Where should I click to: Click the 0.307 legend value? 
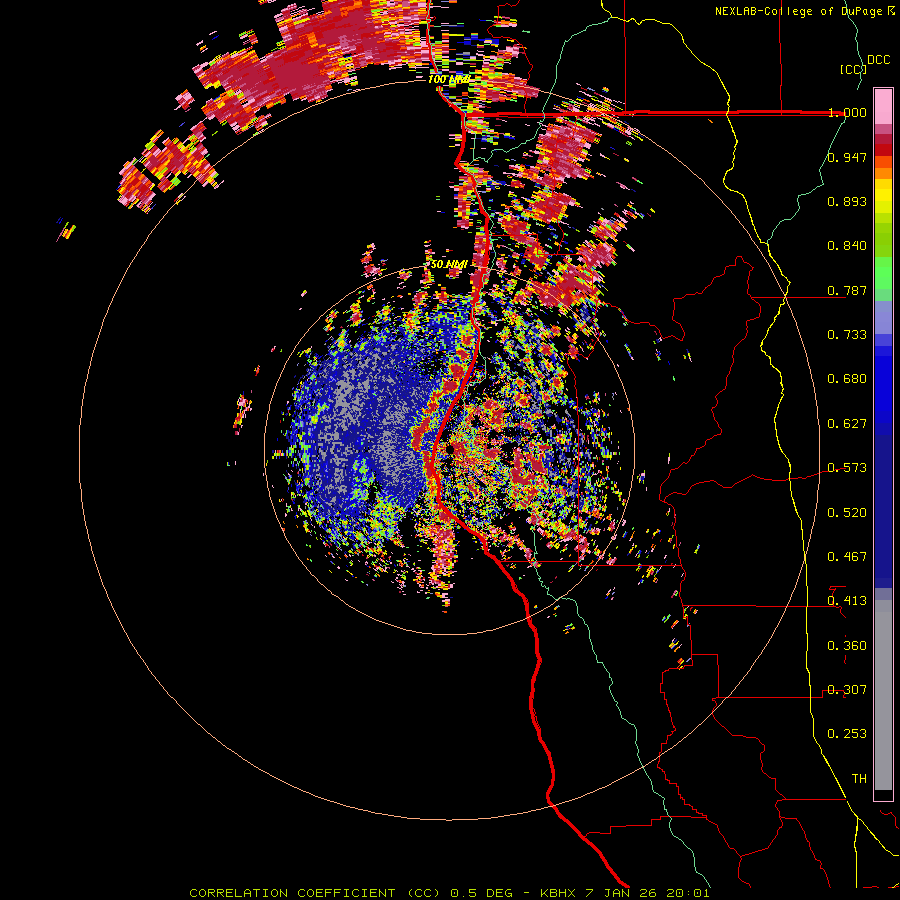[x=847, y=690]
